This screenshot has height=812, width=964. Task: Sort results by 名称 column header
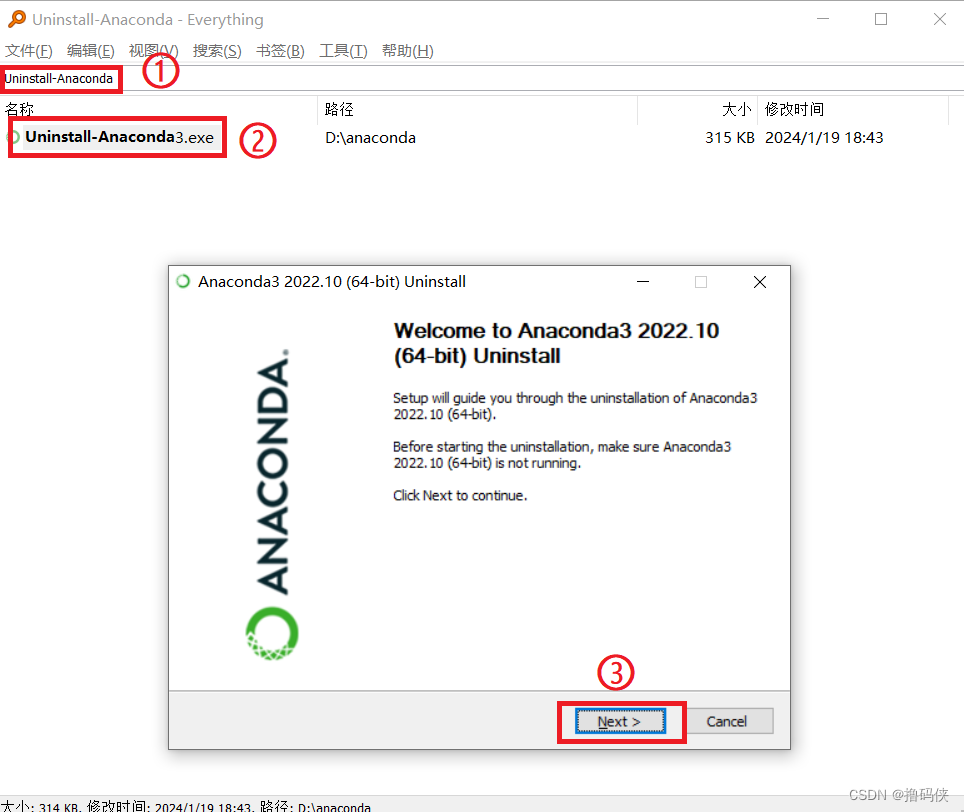coord(159,109)
